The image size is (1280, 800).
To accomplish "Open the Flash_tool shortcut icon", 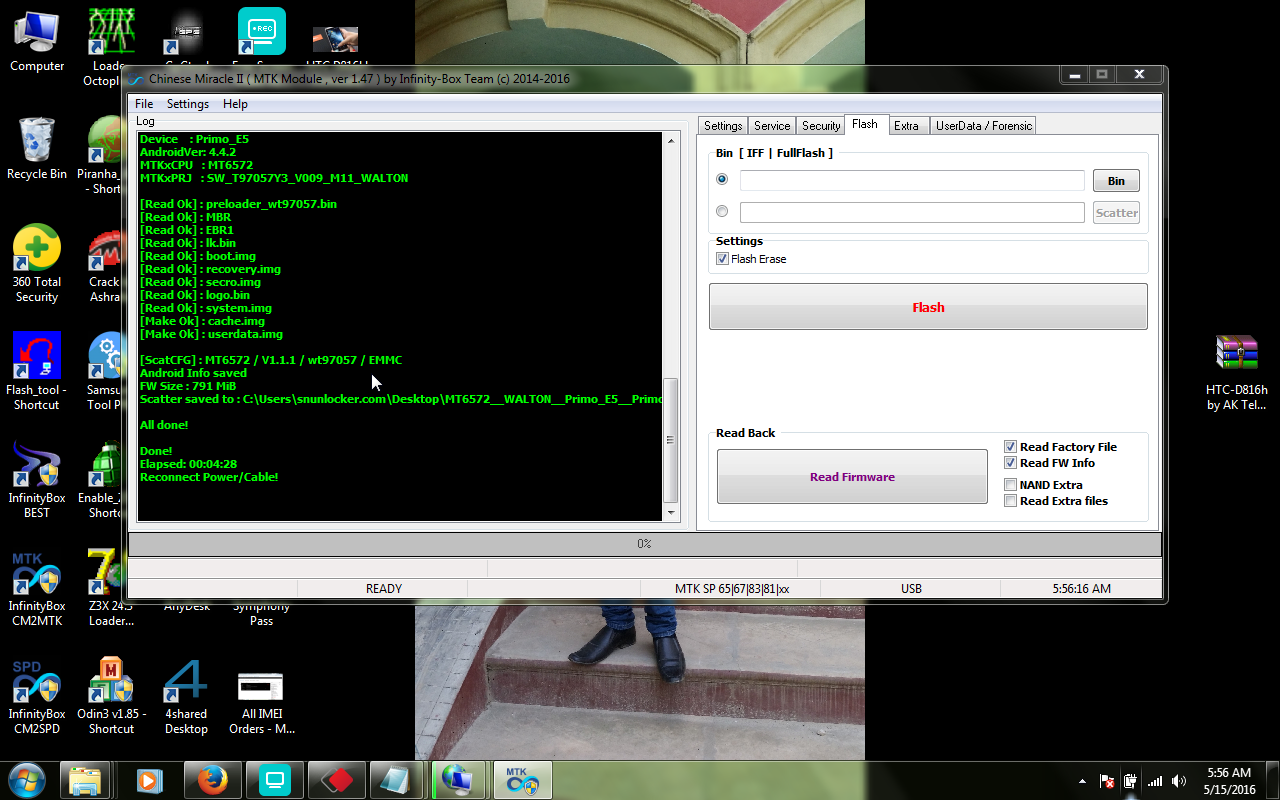I will pyautogui.click(x=37, y=371).
